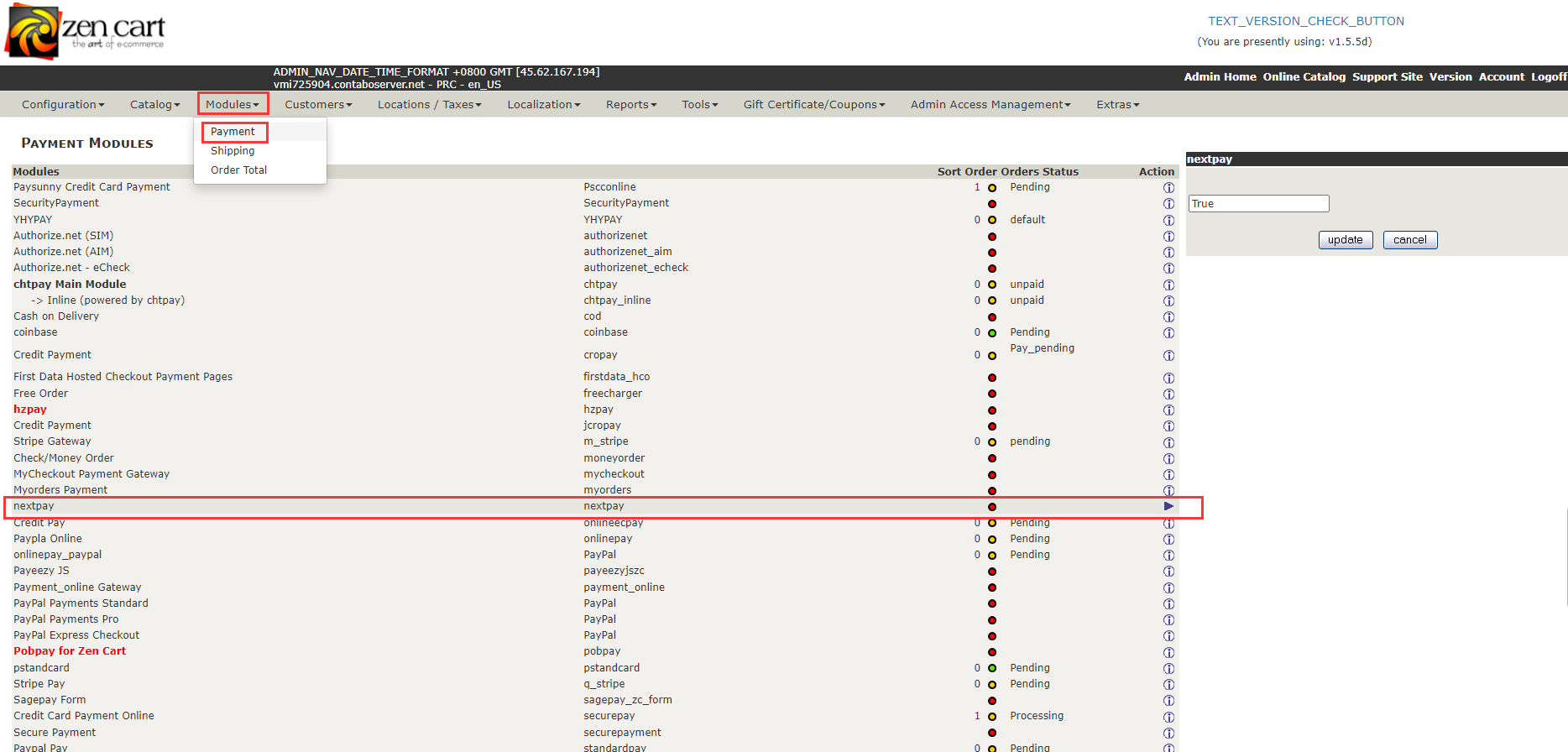Screen dimensions: 1568x752
Task: Select the hzpay module name
Action: click(30, 410)
